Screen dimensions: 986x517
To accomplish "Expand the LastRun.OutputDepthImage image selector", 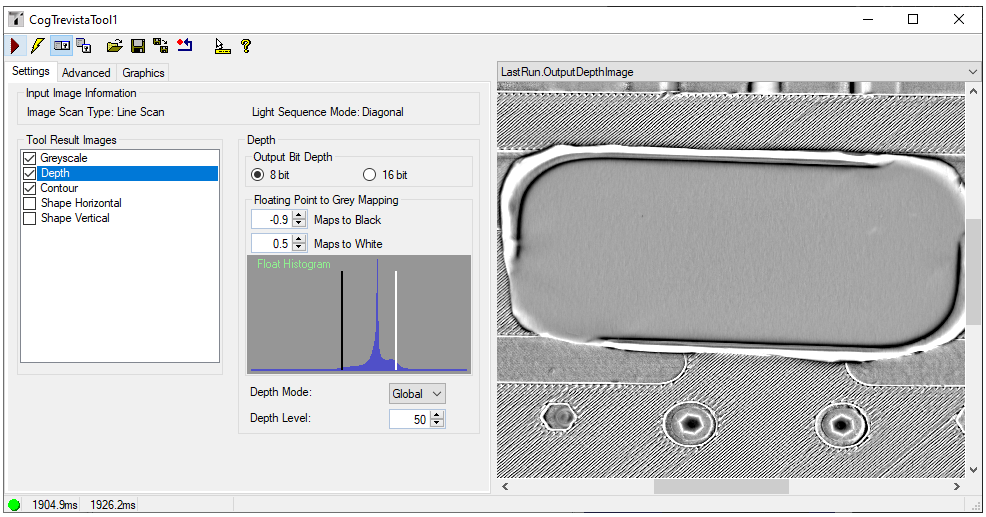I will pos(972,72).
